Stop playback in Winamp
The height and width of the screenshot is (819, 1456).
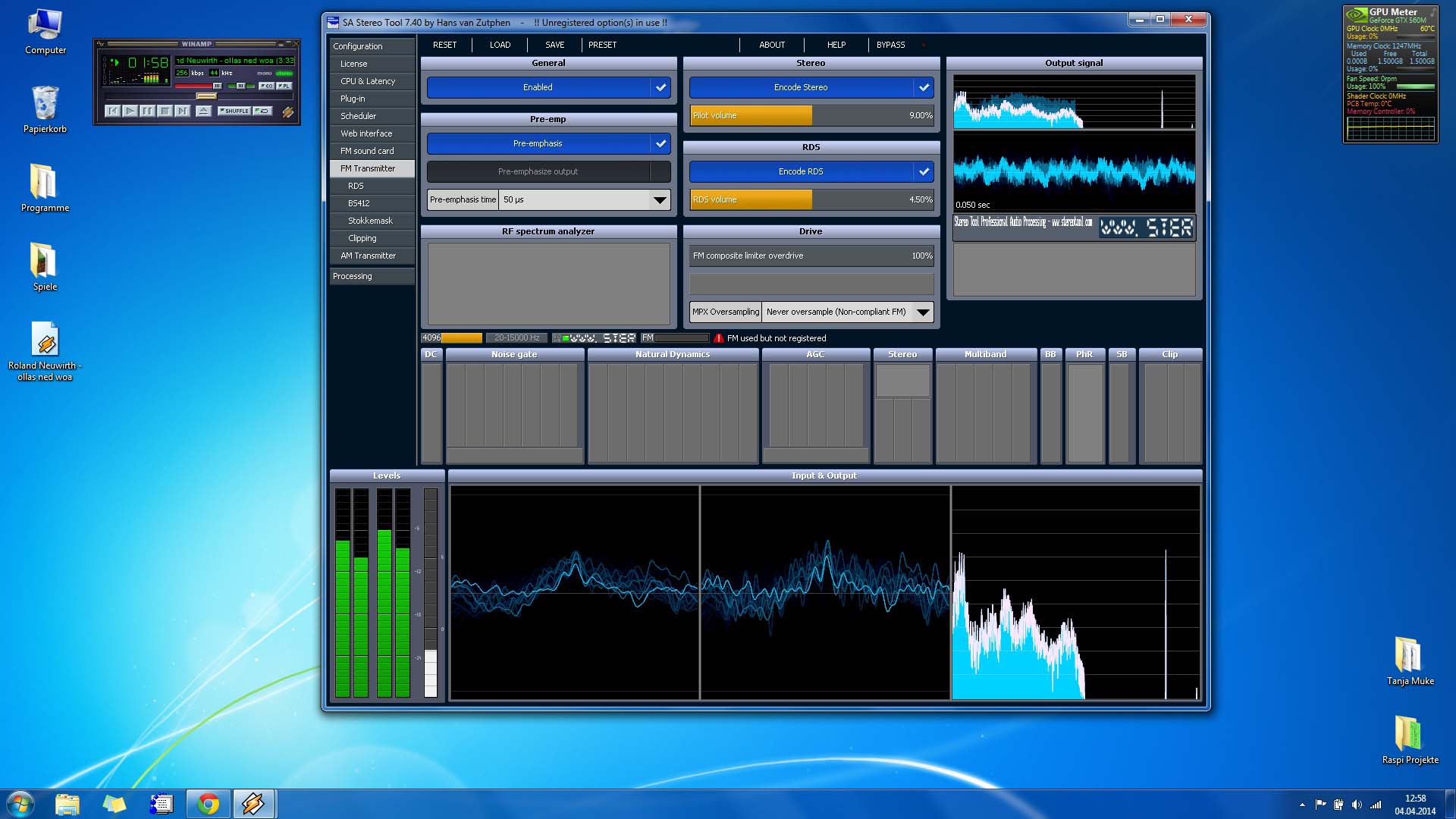pyautogui.click(x=165, y=111)
